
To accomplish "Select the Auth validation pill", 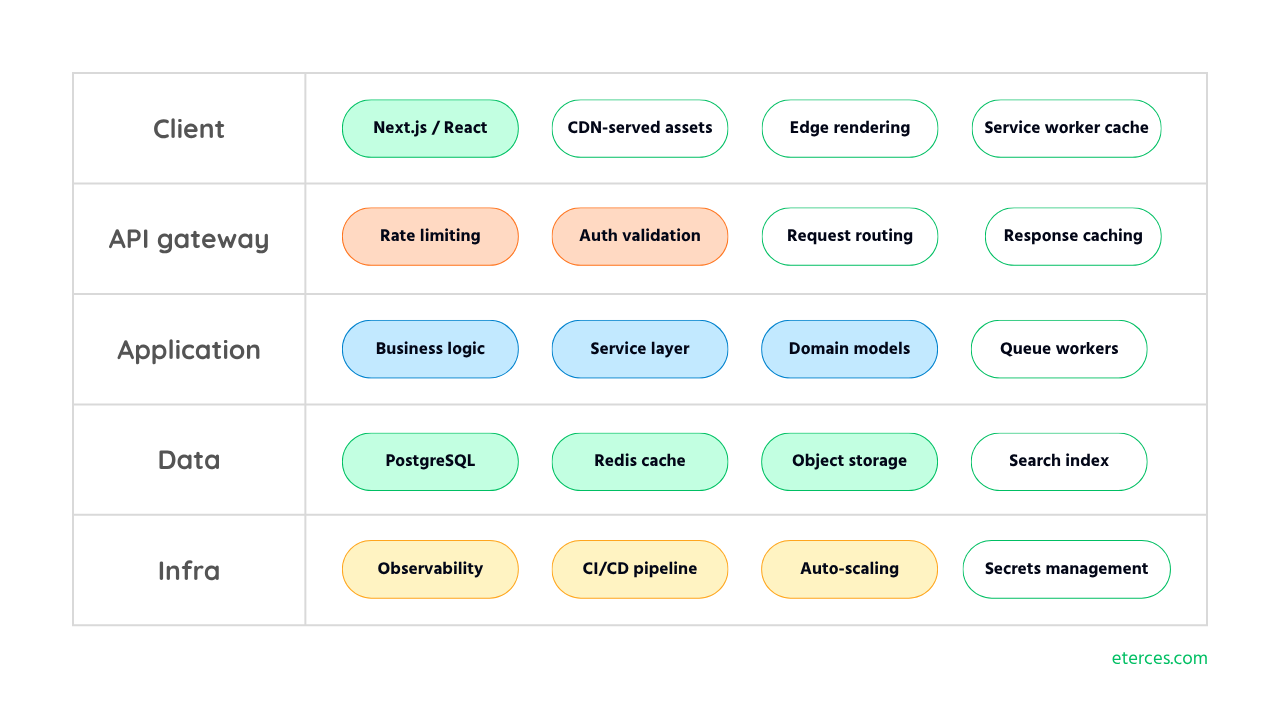I will click(640, 236).
